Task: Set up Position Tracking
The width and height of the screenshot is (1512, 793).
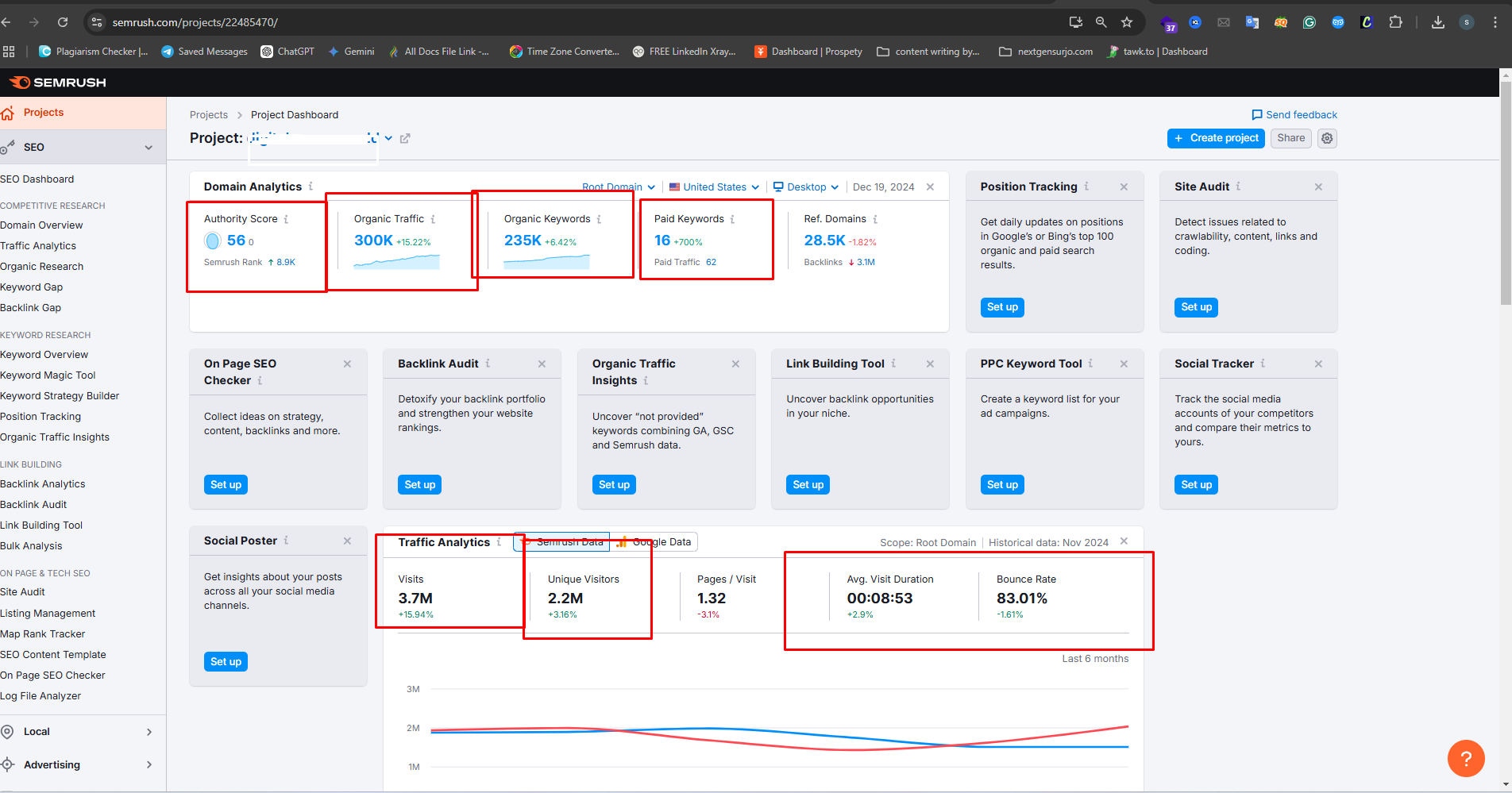Action: coord(1002,307)
